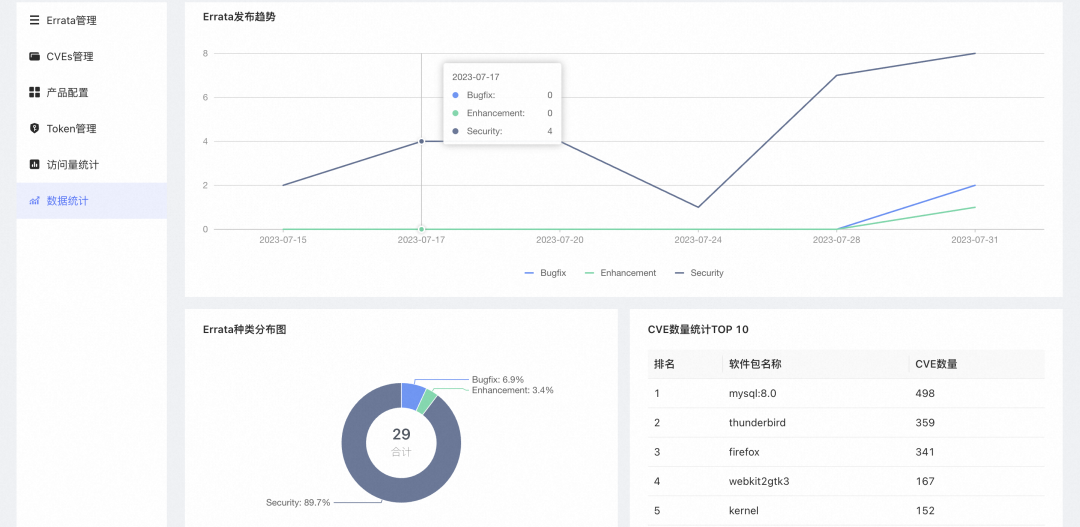This screenshot has width=1080, height=527.
Task: Click the 2023-07-31 axis label
Action: (x=975, y=240)
